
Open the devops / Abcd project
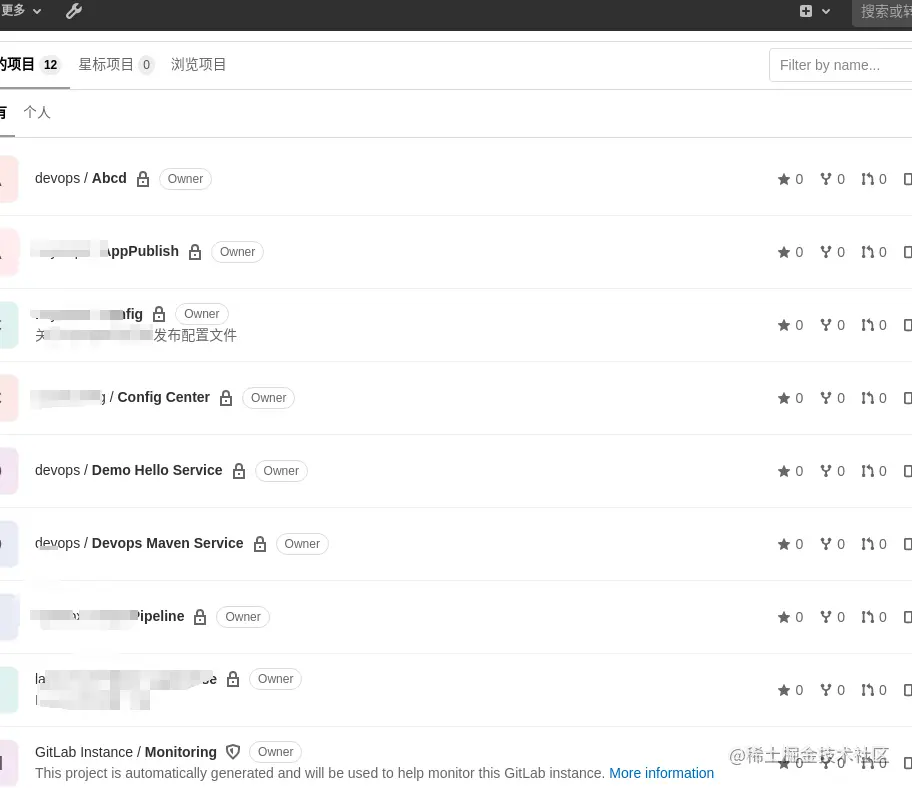[81, 179]
